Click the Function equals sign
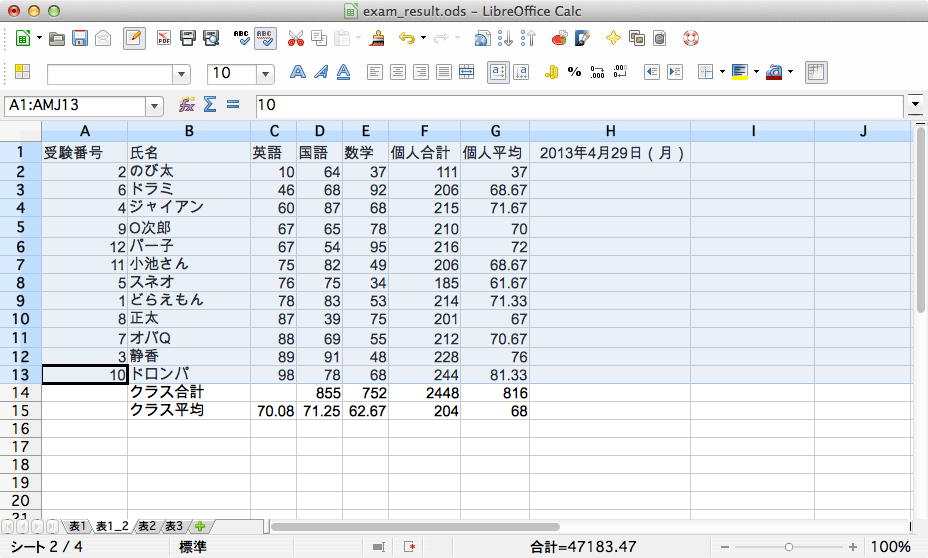The width and height of the screenshot is (928, 558). pyautogui.click(x=233, y=105)
